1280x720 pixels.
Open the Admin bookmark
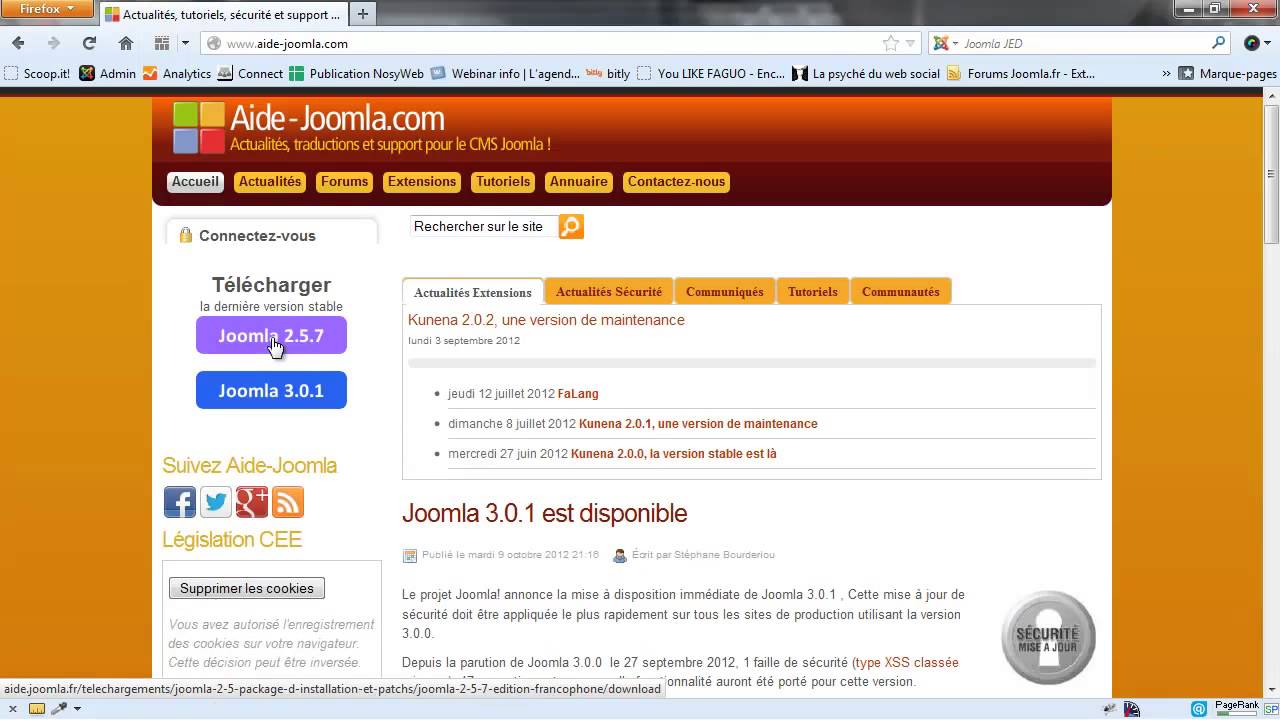coord(108,73)
